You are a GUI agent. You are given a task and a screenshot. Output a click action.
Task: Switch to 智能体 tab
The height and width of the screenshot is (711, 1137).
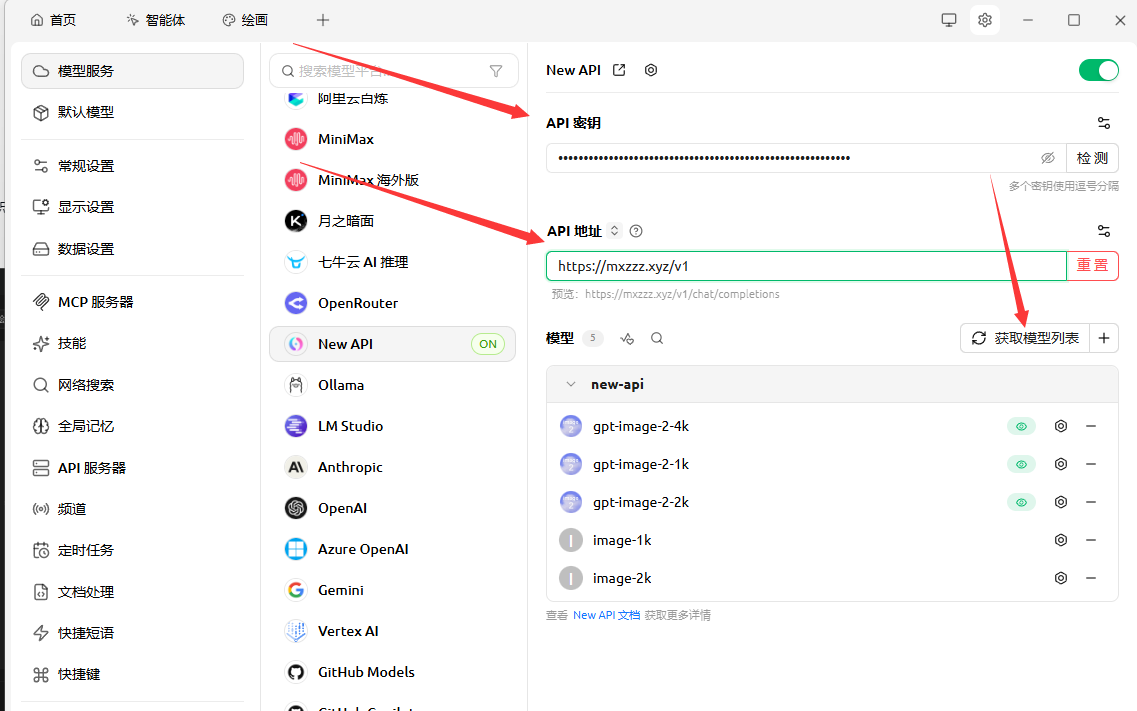[x=156, y=20]
